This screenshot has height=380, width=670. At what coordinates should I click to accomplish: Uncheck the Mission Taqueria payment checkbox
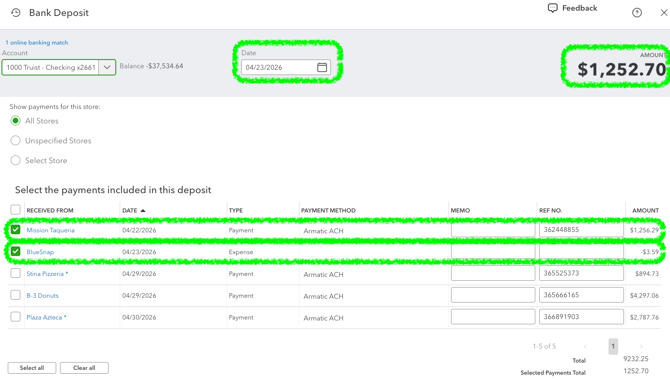(15, 230)
